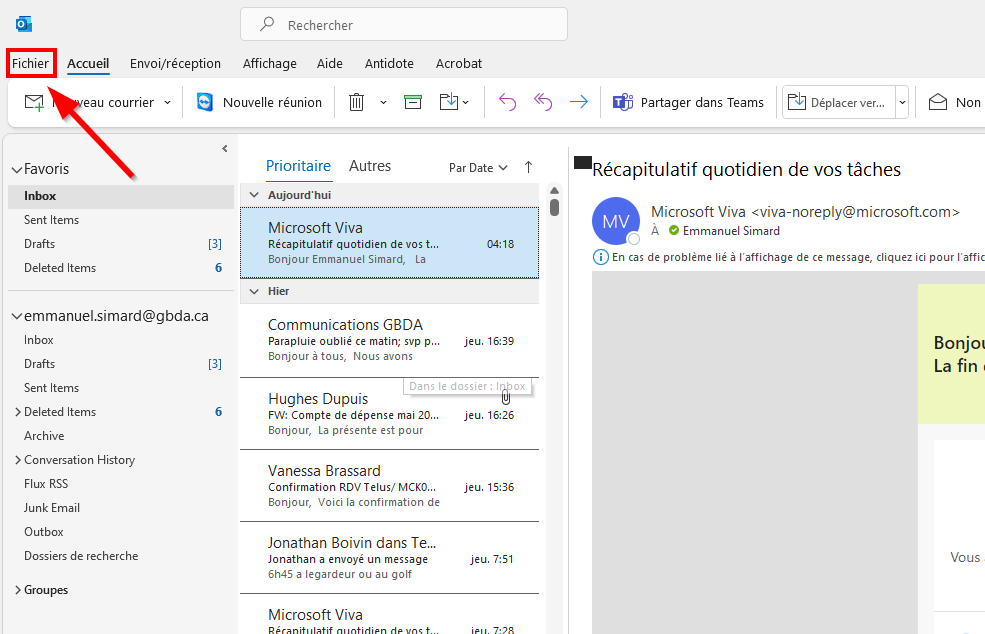The image size is (985, 634).
Task: Open the Fichier menu
Action: click(30, 63)
